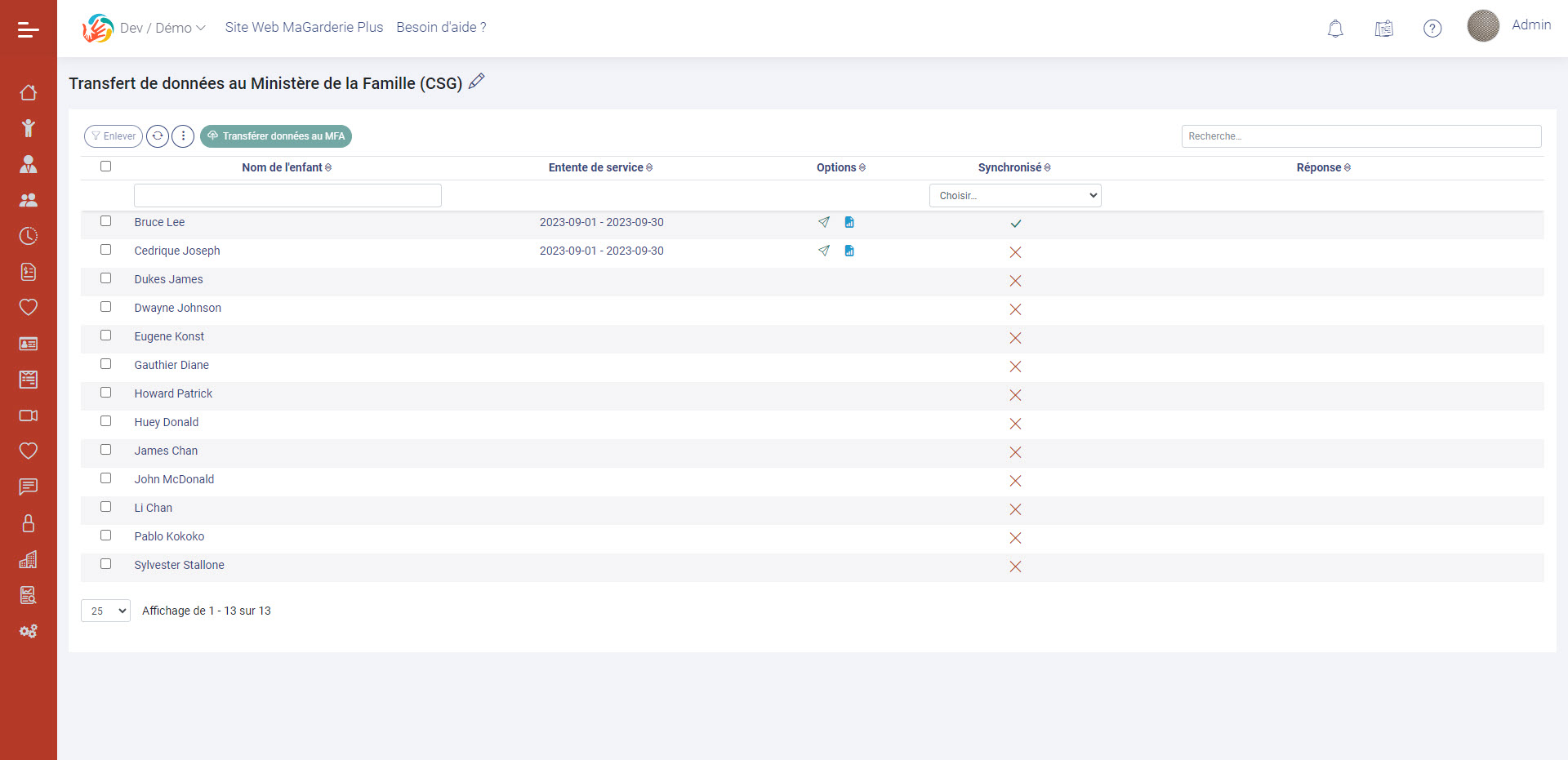The image size is (1568, 760).
Task: Toggle the hamburger menu icon
Action: (29, 30)
